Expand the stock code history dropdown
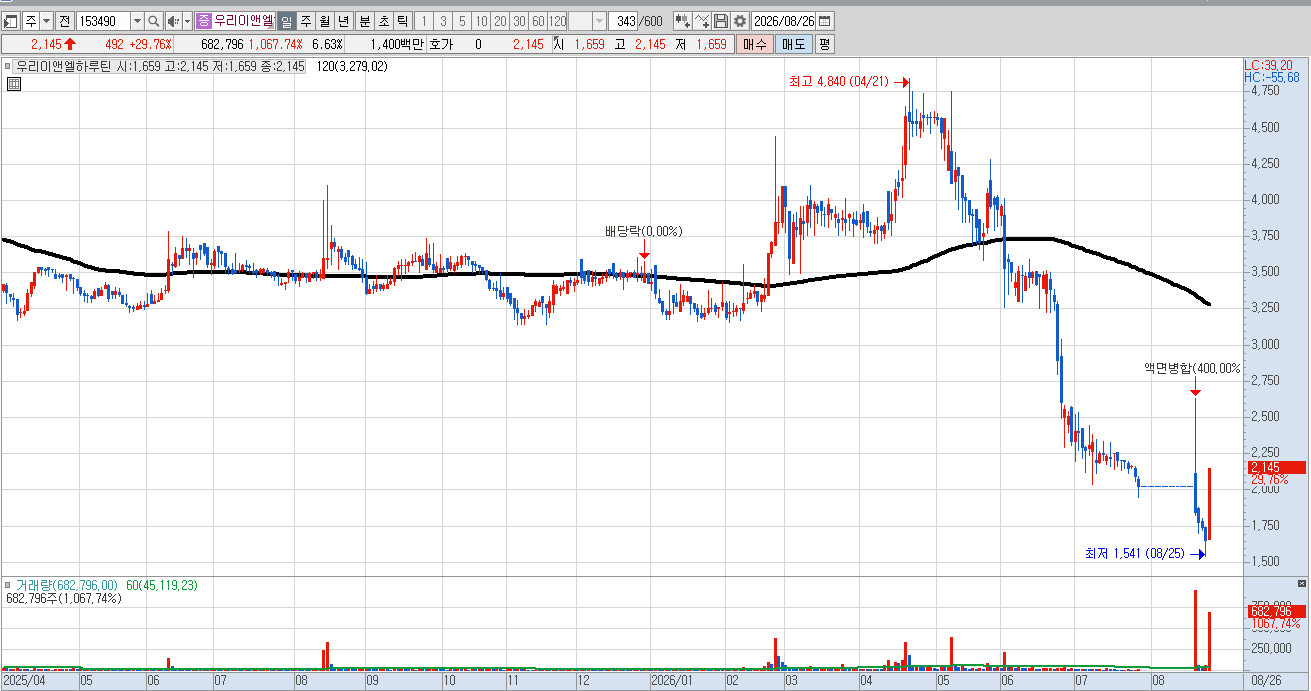 click(x=137, y=21)
